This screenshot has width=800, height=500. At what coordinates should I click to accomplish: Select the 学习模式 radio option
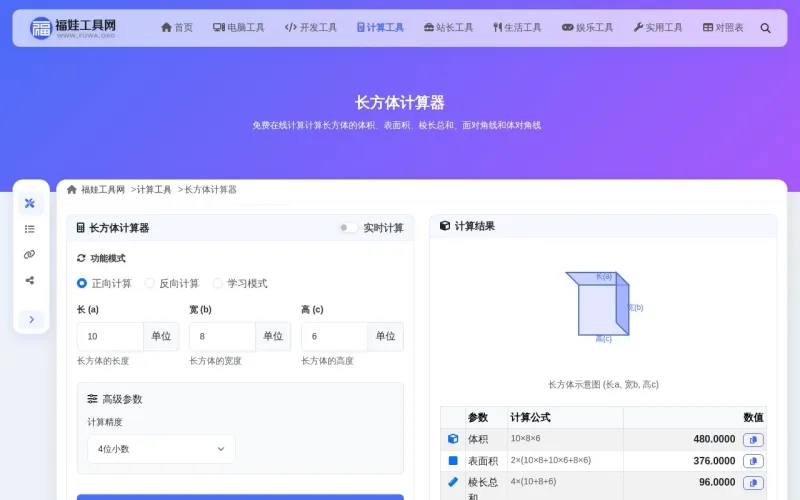click(217, 283)
